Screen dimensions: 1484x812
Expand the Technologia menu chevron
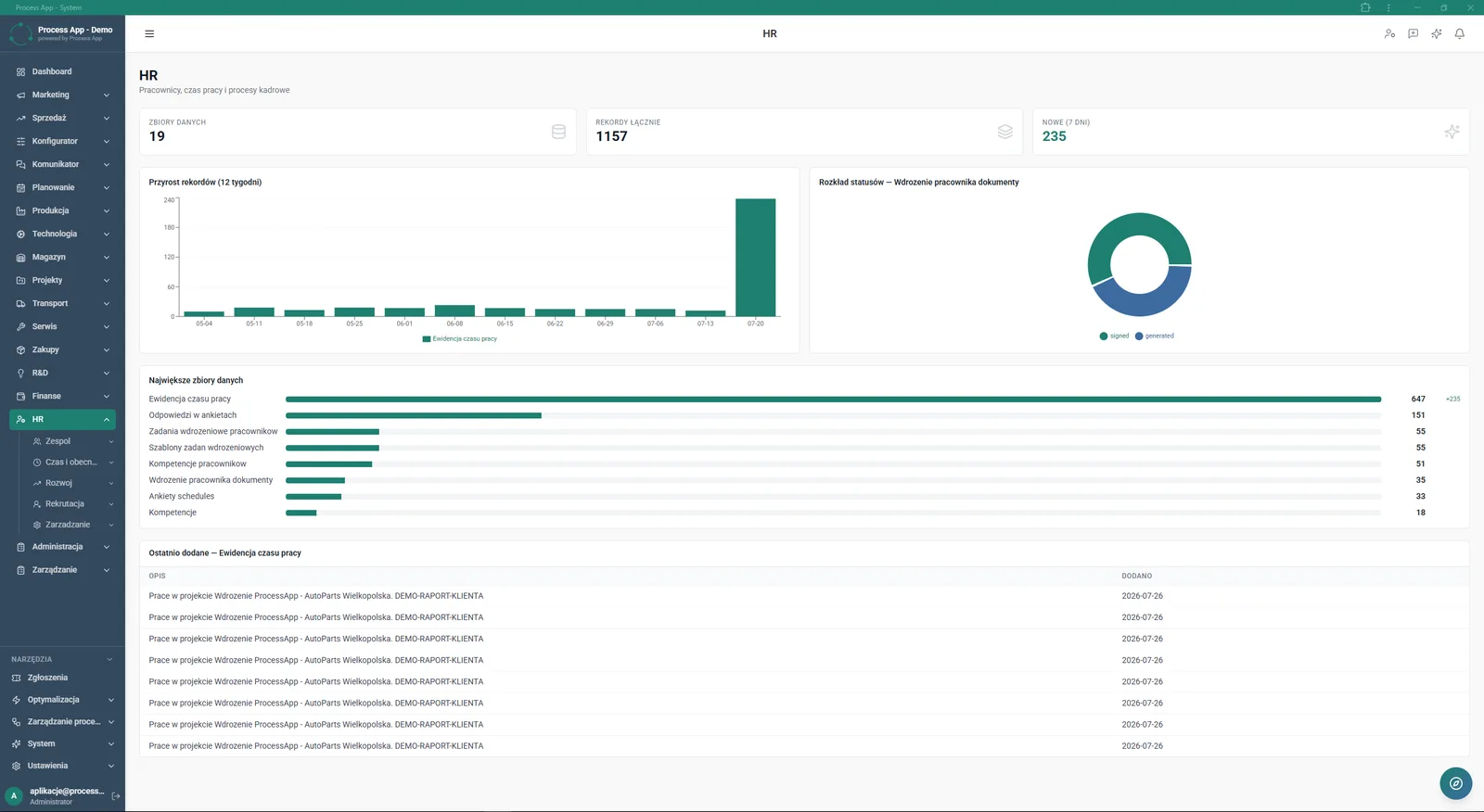[x=107, y=234]
